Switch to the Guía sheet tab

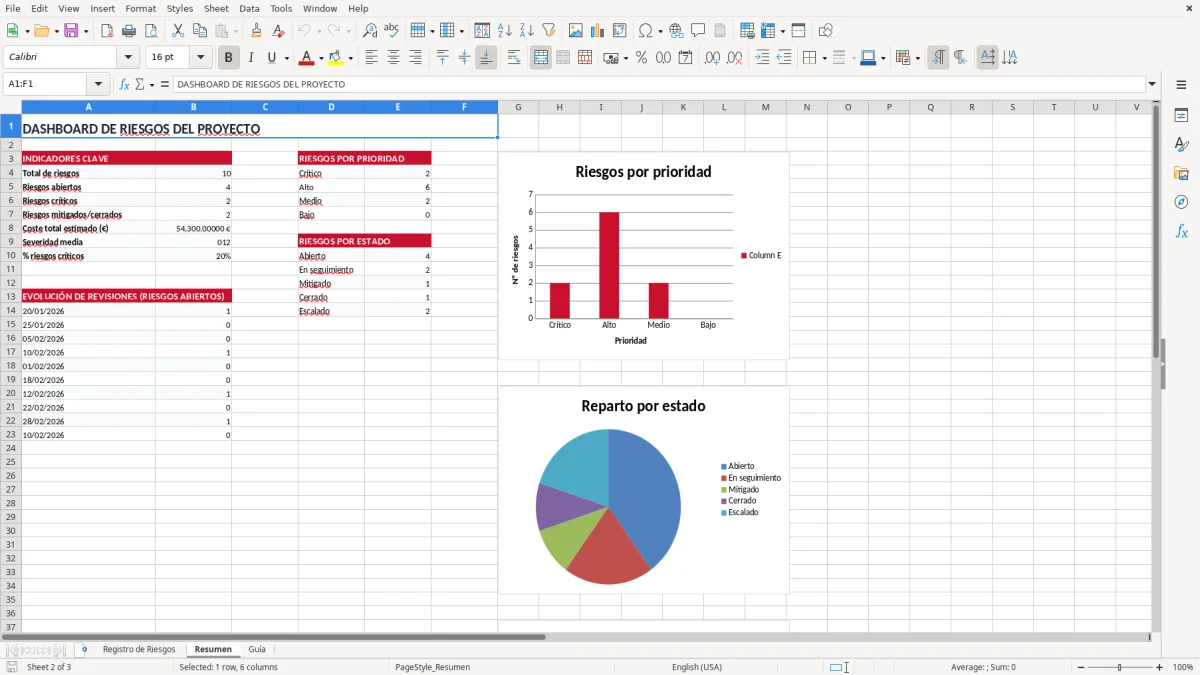[x=257, y=649]
